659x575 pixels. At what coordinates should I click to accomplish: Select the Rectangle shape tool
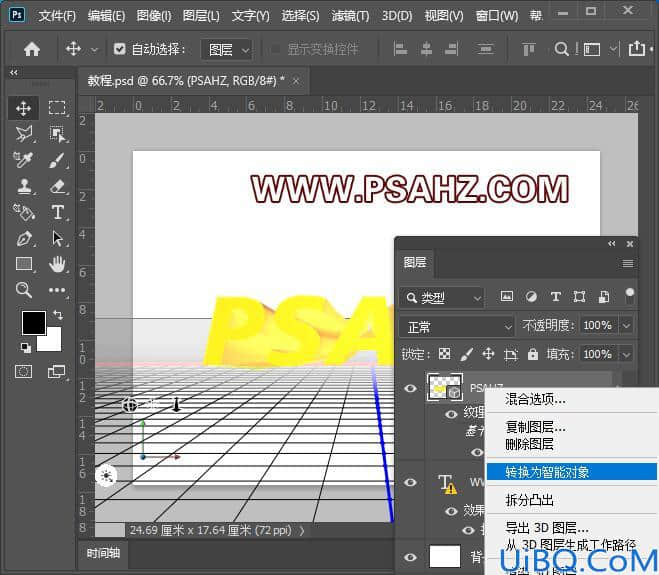click(24, 264)
